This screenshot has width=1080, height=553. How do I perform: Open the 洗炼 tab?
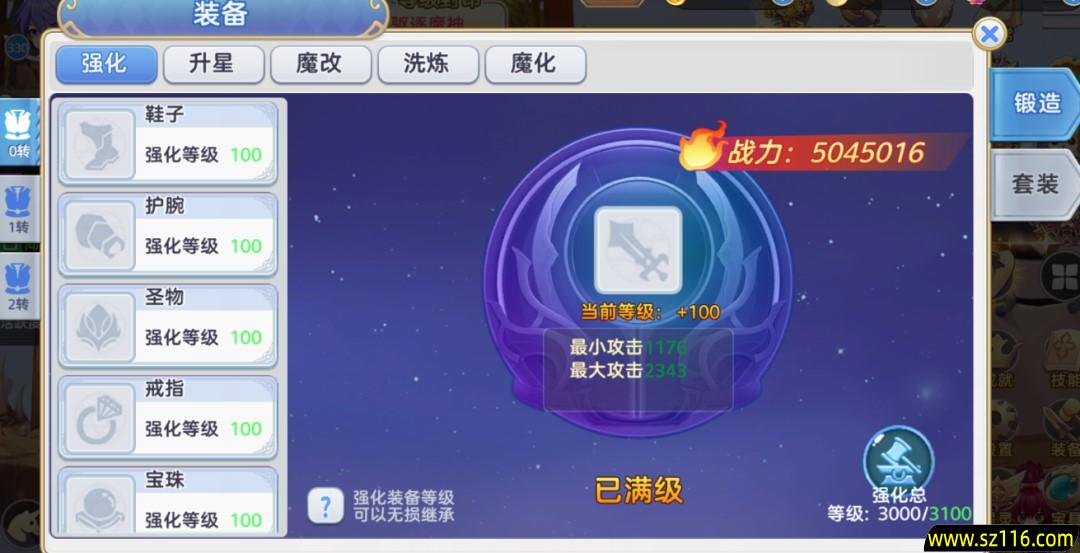point(428,65)
